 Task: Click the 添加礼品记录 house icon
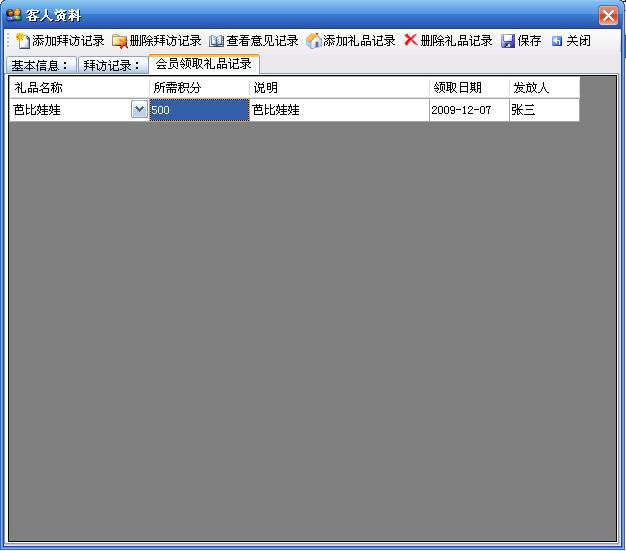coord(314,41)
